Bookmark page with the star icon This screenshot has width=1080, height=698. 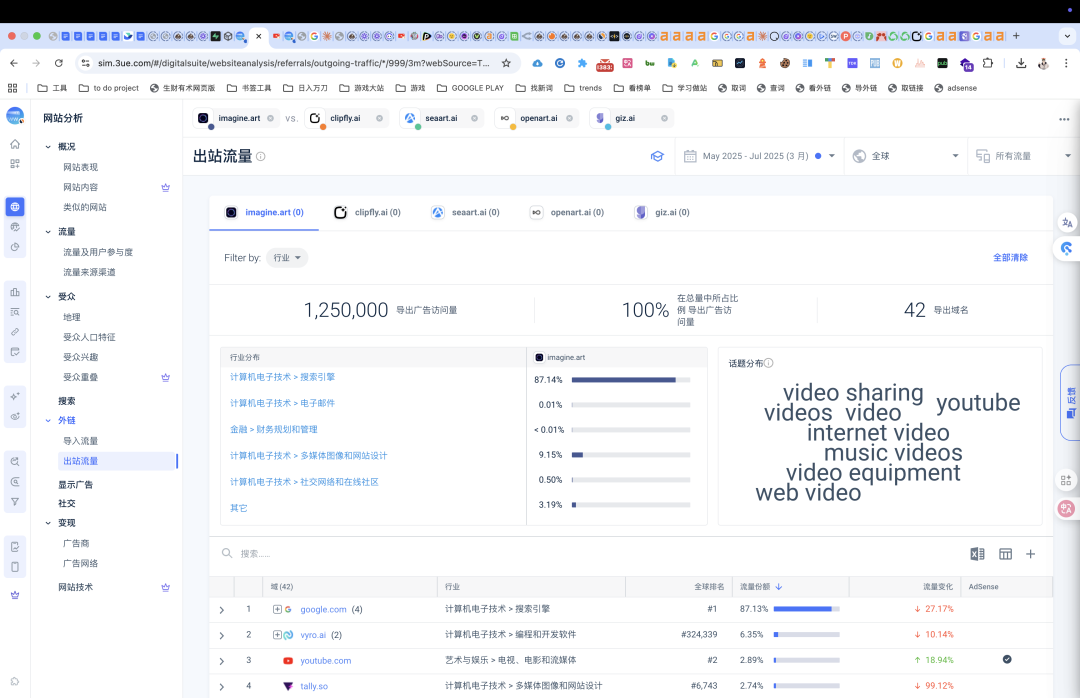[506, 63]
